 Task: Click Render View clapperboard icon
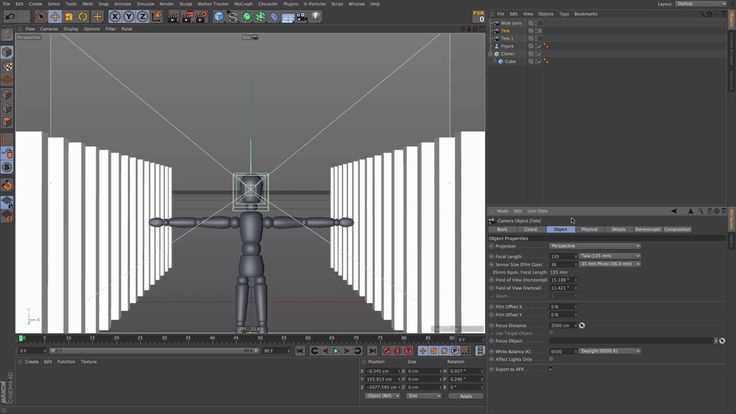point(173,17)
